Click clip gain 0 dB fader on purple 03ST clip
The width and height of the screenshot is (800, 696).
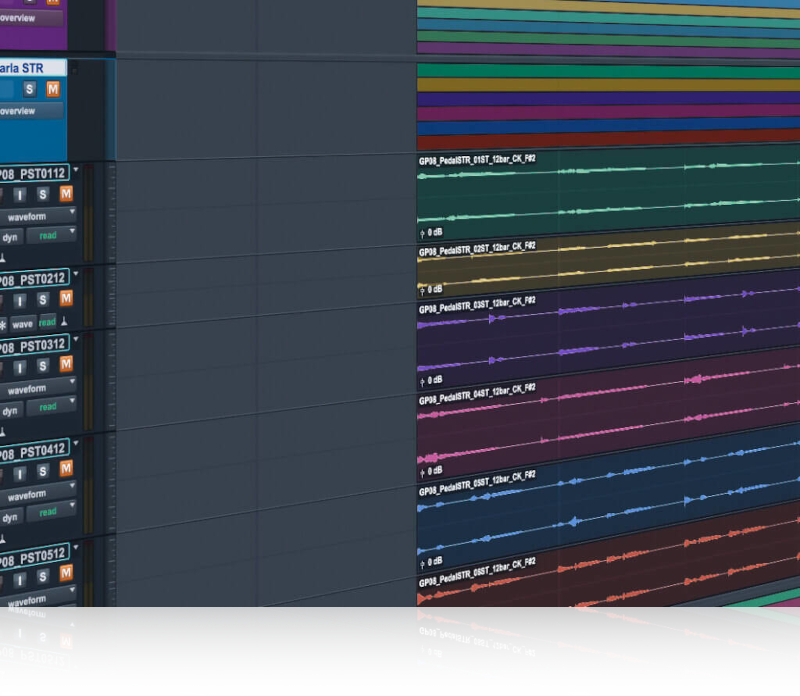coord(431,380)
